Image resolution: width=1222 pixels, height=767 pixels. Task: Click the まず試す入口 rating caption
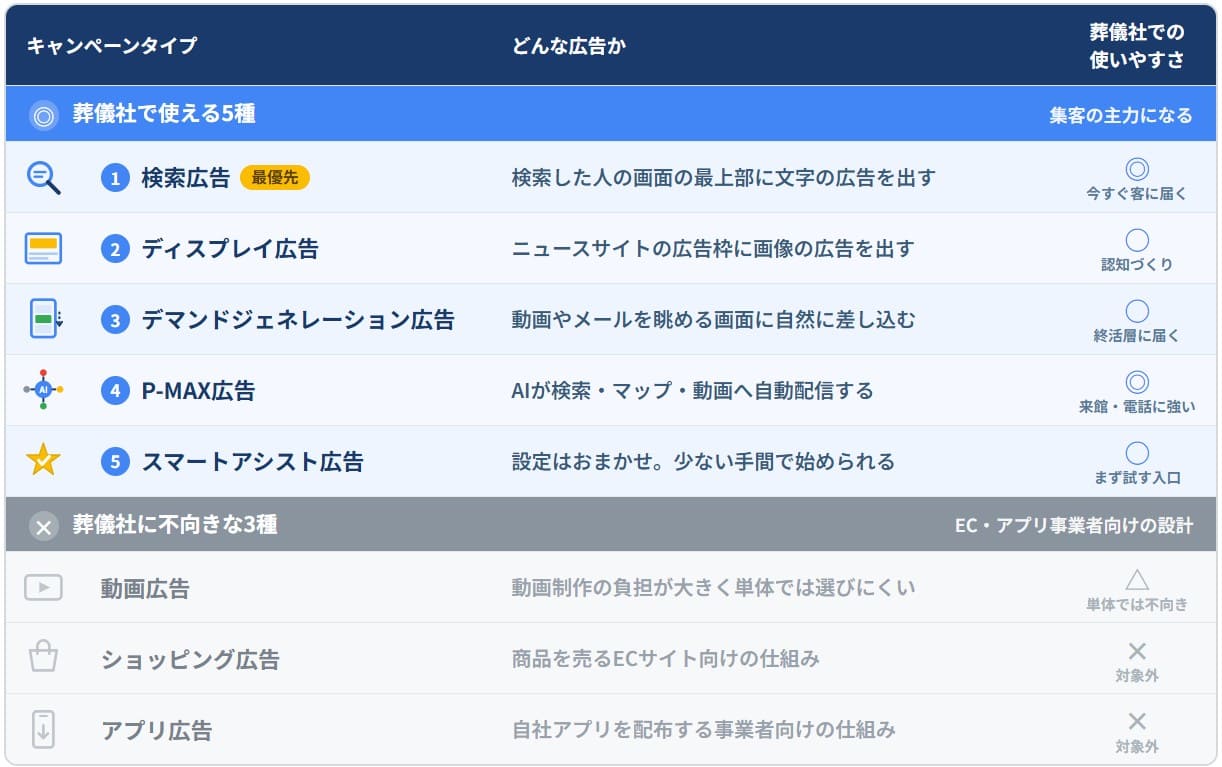point(1137,478)
